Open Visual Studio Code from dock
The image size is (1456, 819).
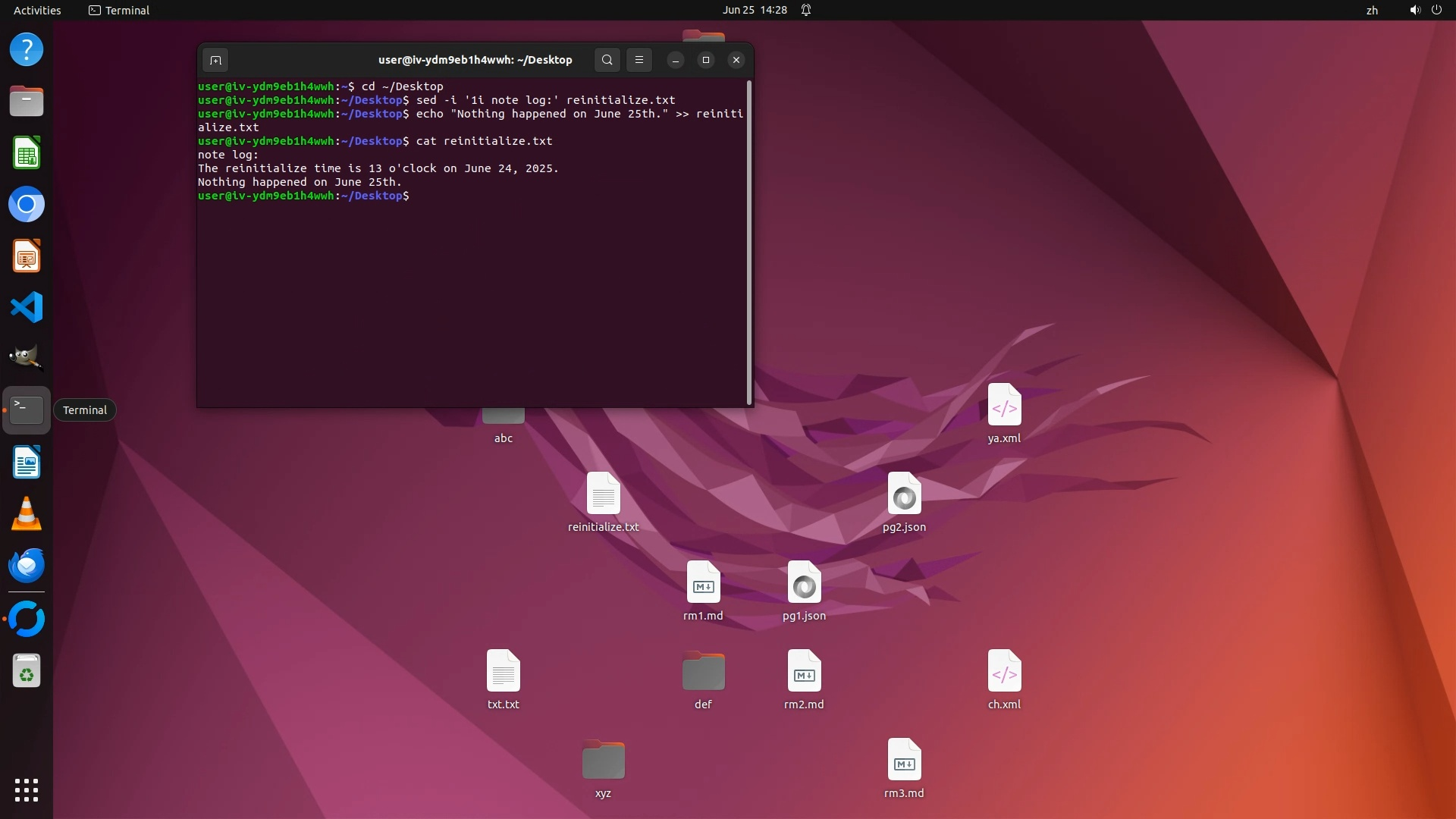click(27, 308)
